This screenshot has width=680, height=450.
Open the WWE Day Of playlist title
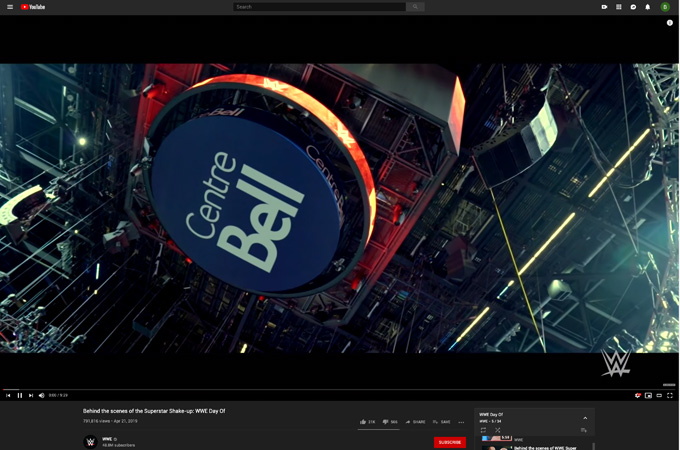point(491,414)
